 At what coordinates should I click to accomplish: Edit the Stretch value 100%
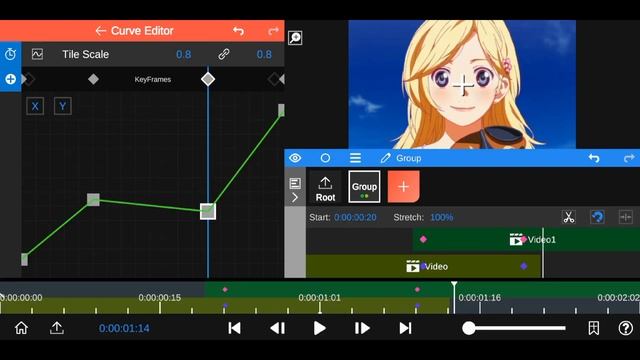coord(442,217)
